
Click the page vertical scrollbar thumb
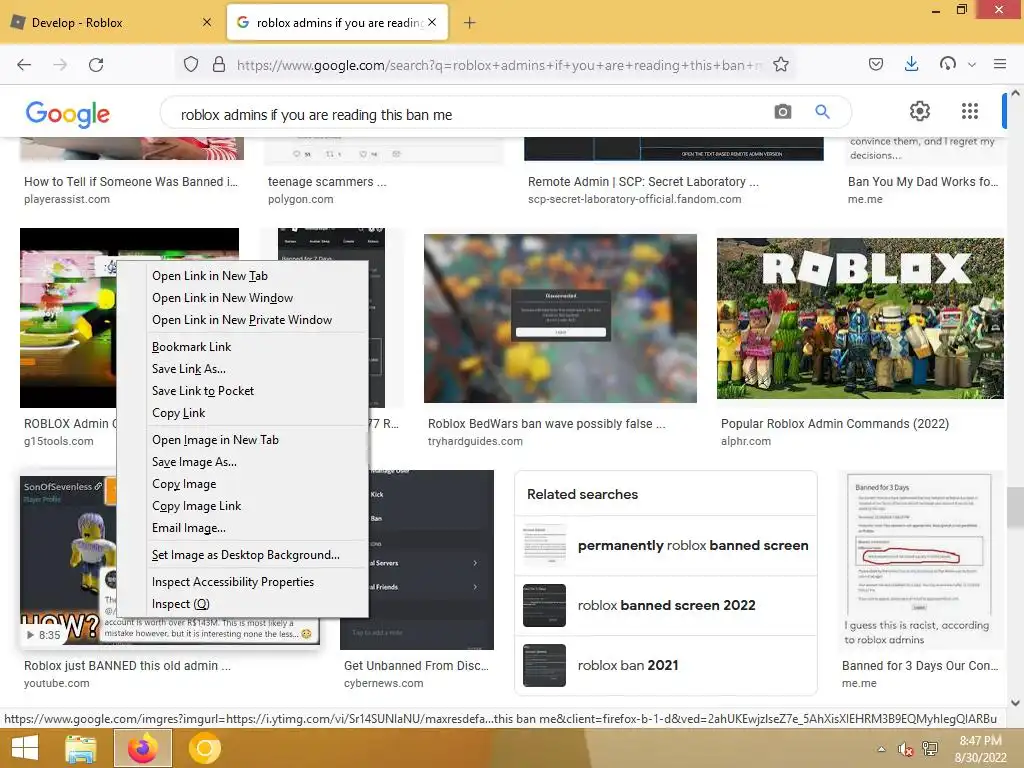tap(1015, 507)
